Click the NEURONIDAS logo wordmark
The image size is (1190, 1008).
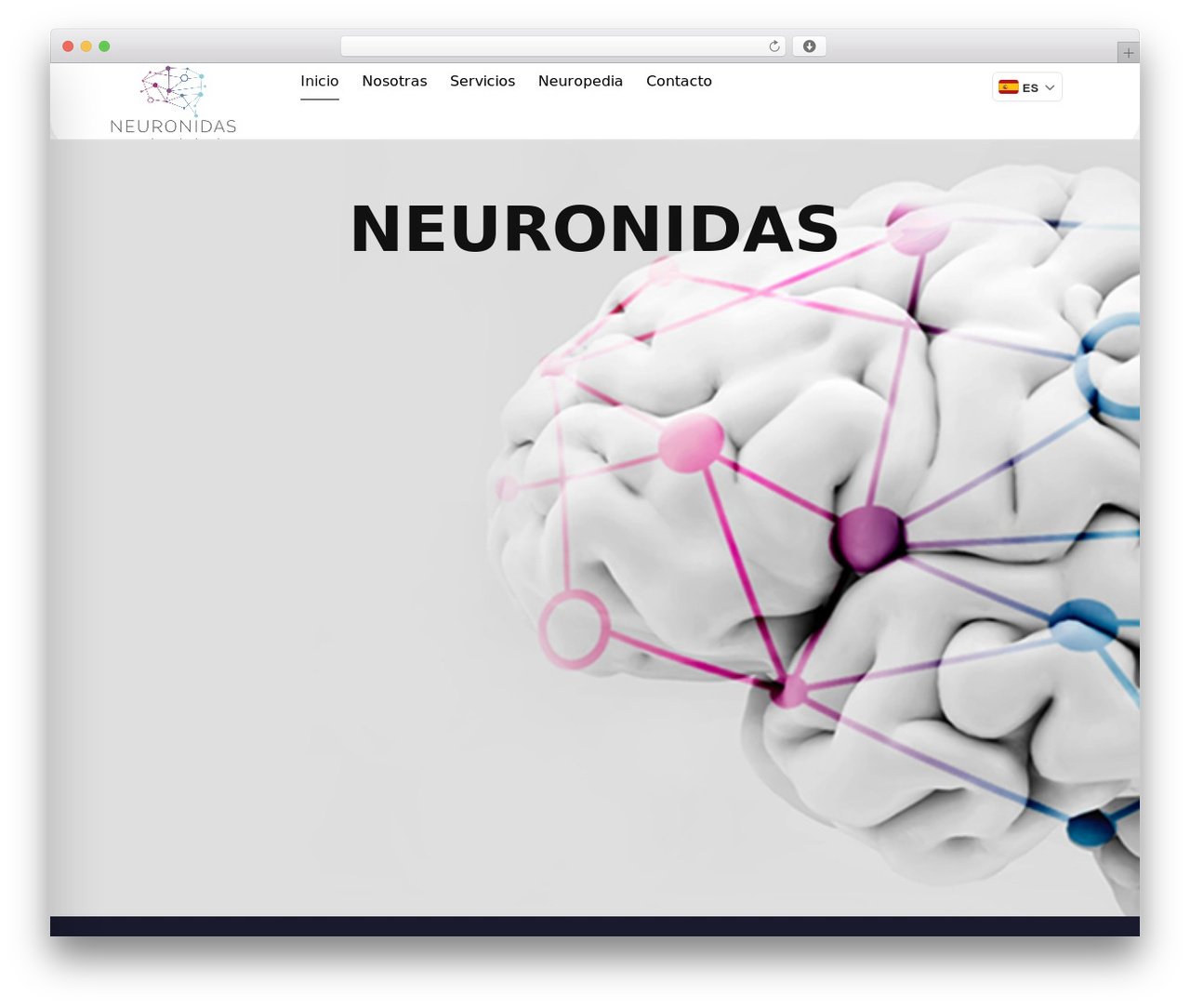(173, 126)
